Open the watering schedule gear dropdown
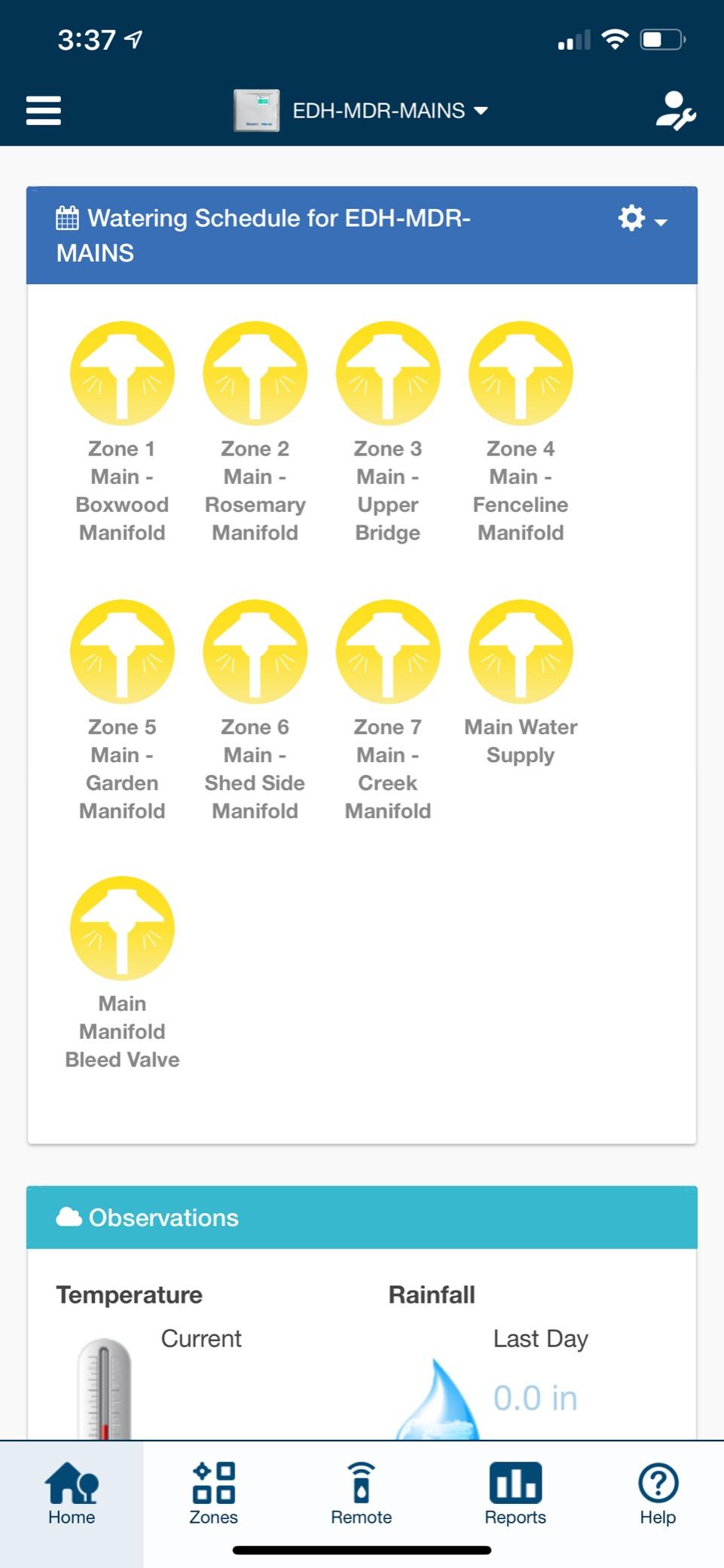The height and width of the screenshot is (1568, 724). point(643,219)
